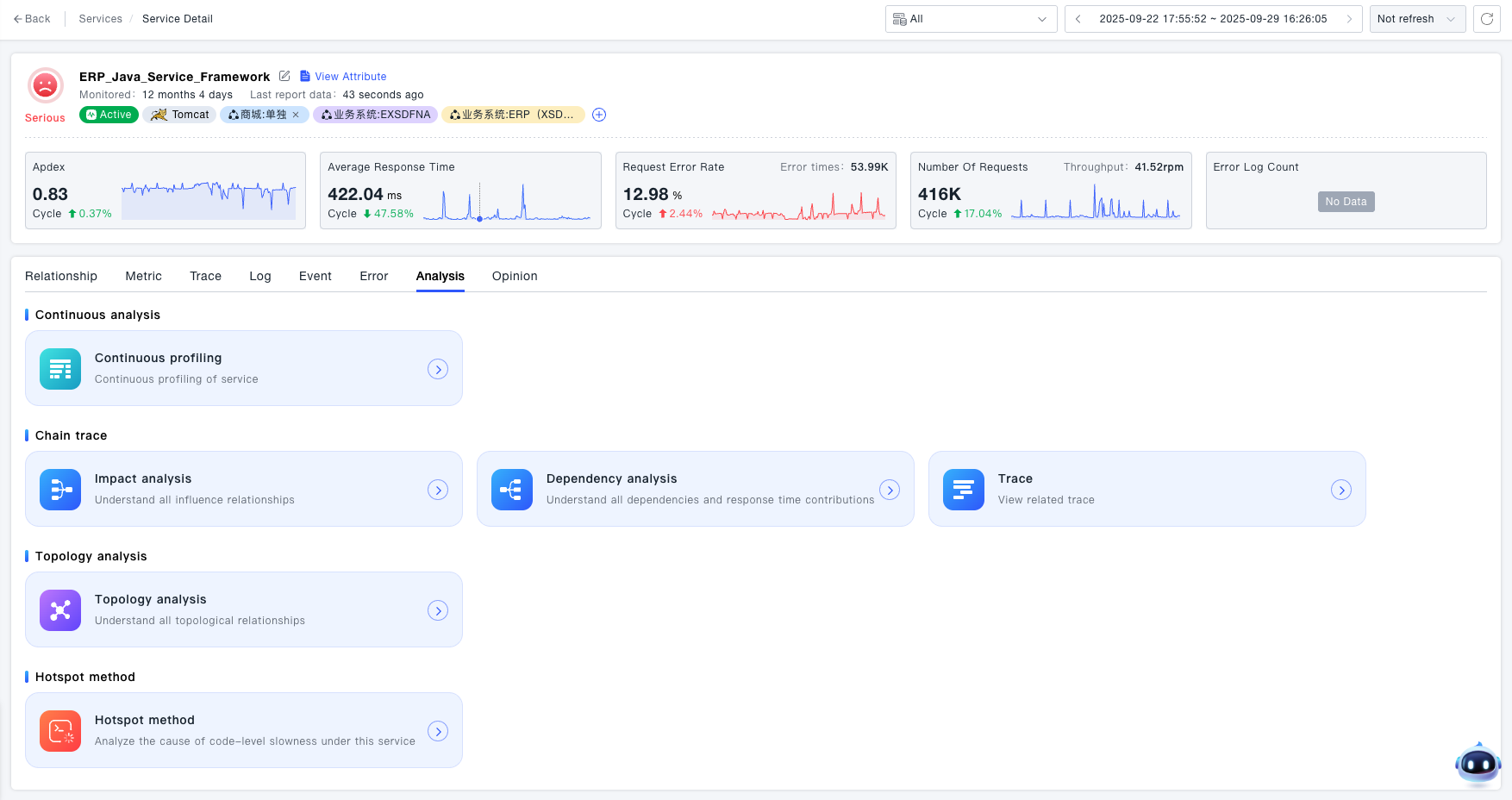Click the date range input field

(1213, 19)
